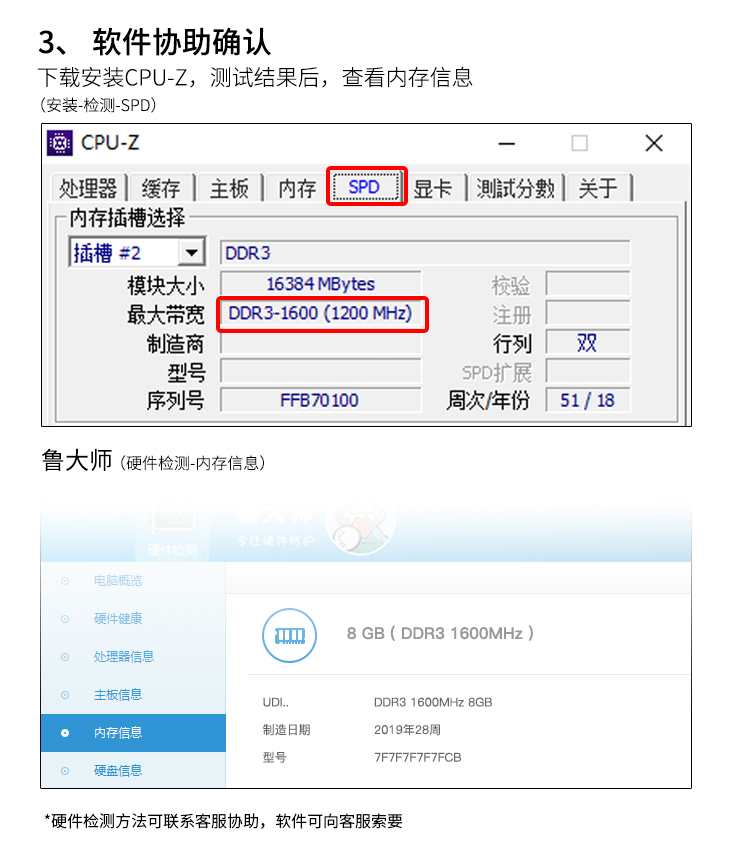Select the 插槽 #2 combo box
This screenshot has height=849, width=750.
pyautogui.click(x=137, y=252)
